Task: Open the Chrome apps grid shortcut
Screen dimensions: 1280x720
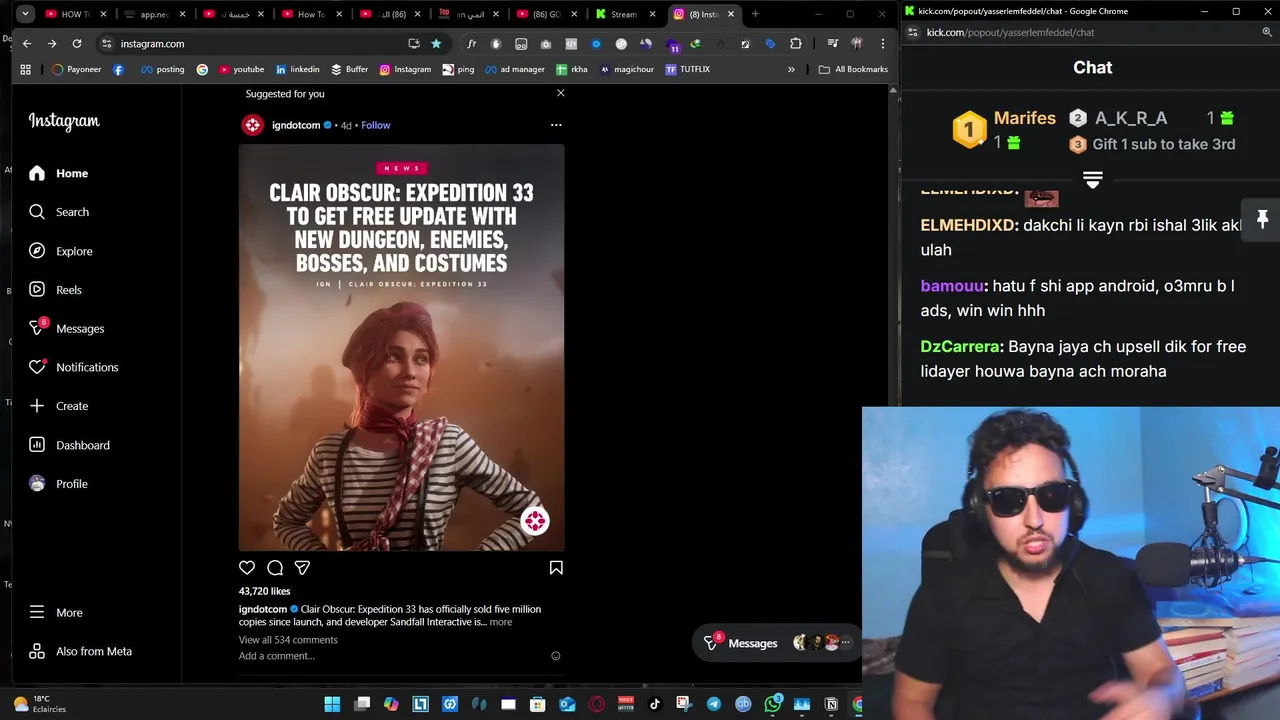Action: (25, 69)
